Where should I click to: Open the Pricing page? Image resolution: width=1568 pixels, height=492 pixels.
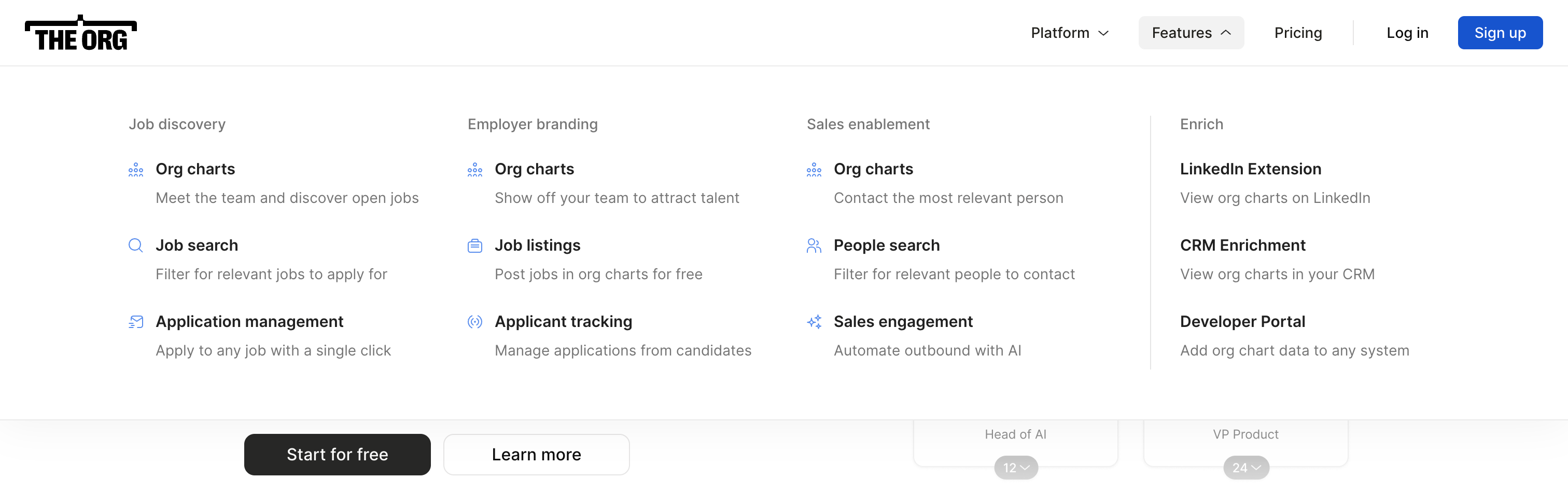coord(1298,33)
